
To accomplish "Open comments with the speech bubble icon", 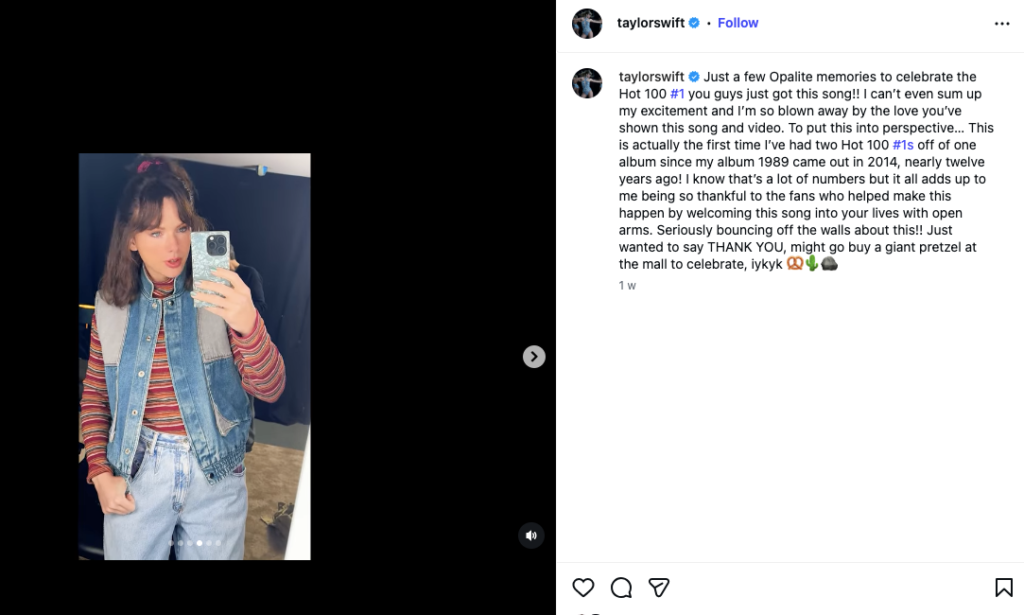I will 621,587.
